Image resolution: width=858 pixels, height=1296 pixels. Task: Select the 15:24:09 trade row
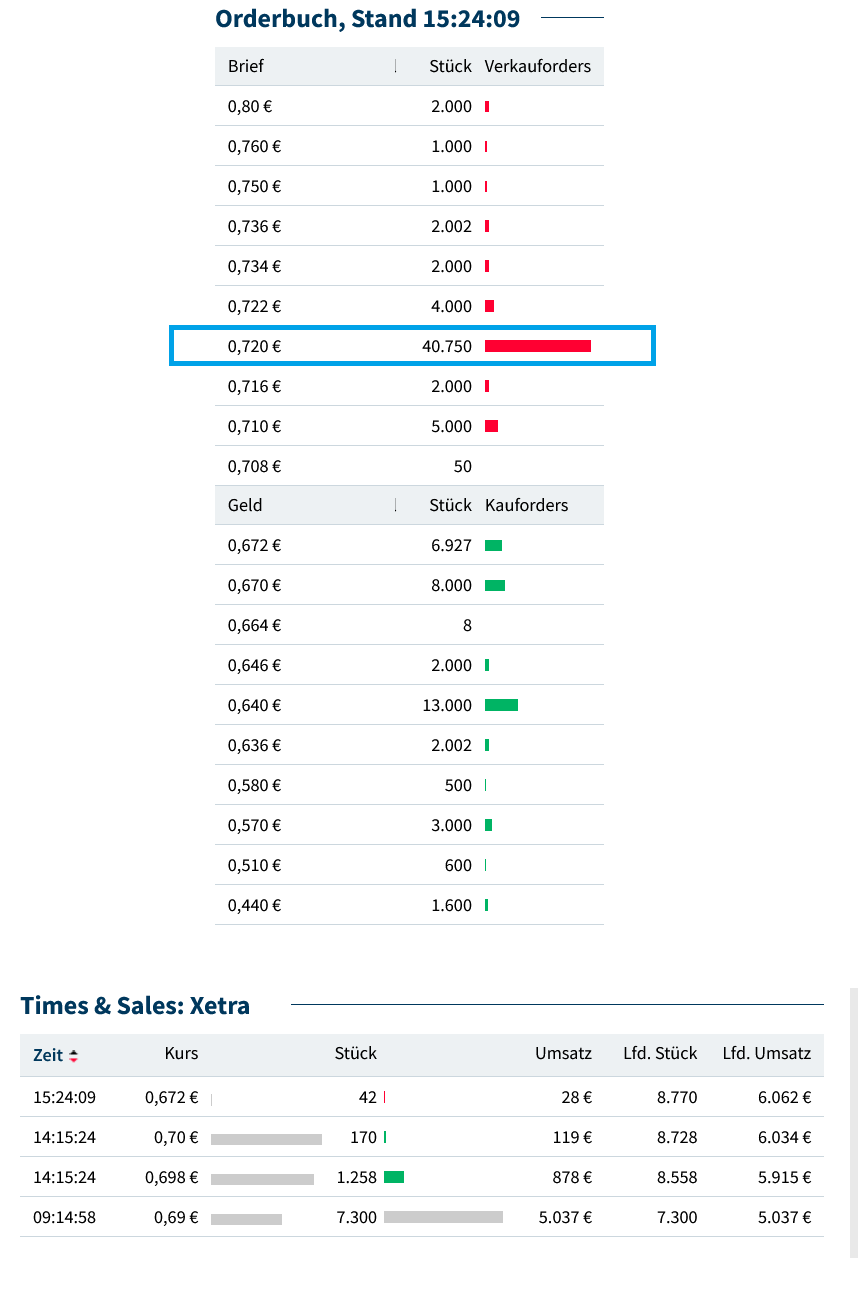(x=421, y=1097)
